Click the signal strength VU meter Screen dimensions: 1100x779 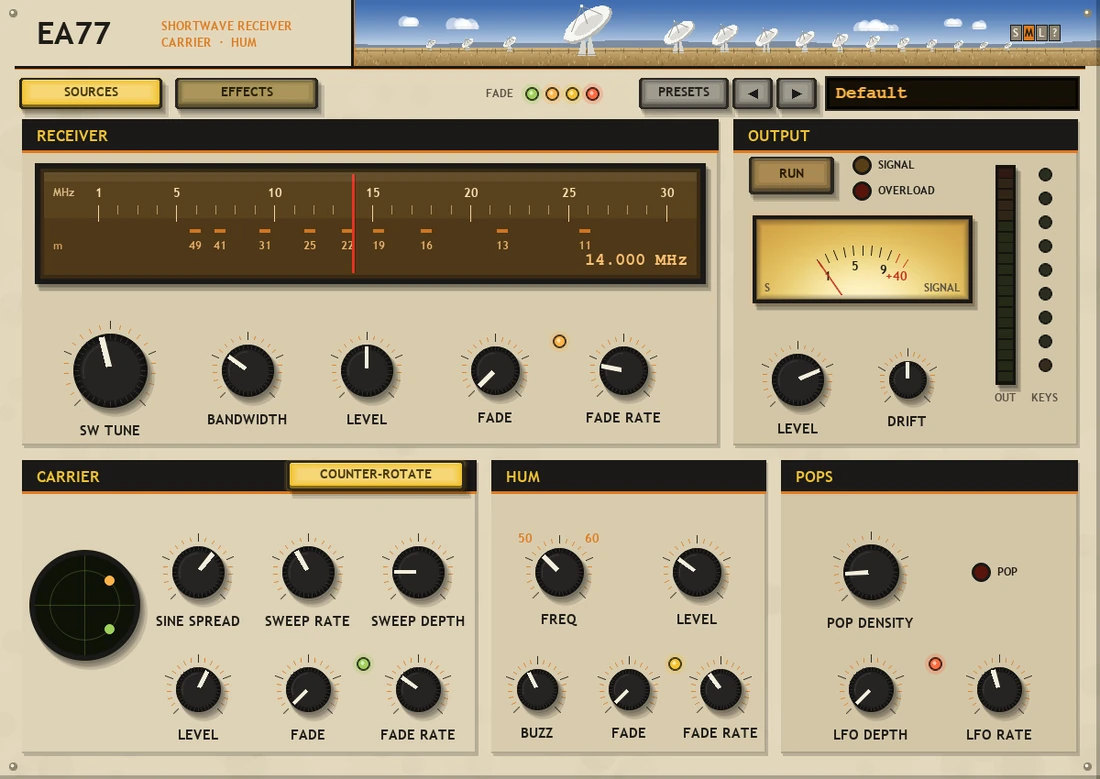click(x=862, y=260)
